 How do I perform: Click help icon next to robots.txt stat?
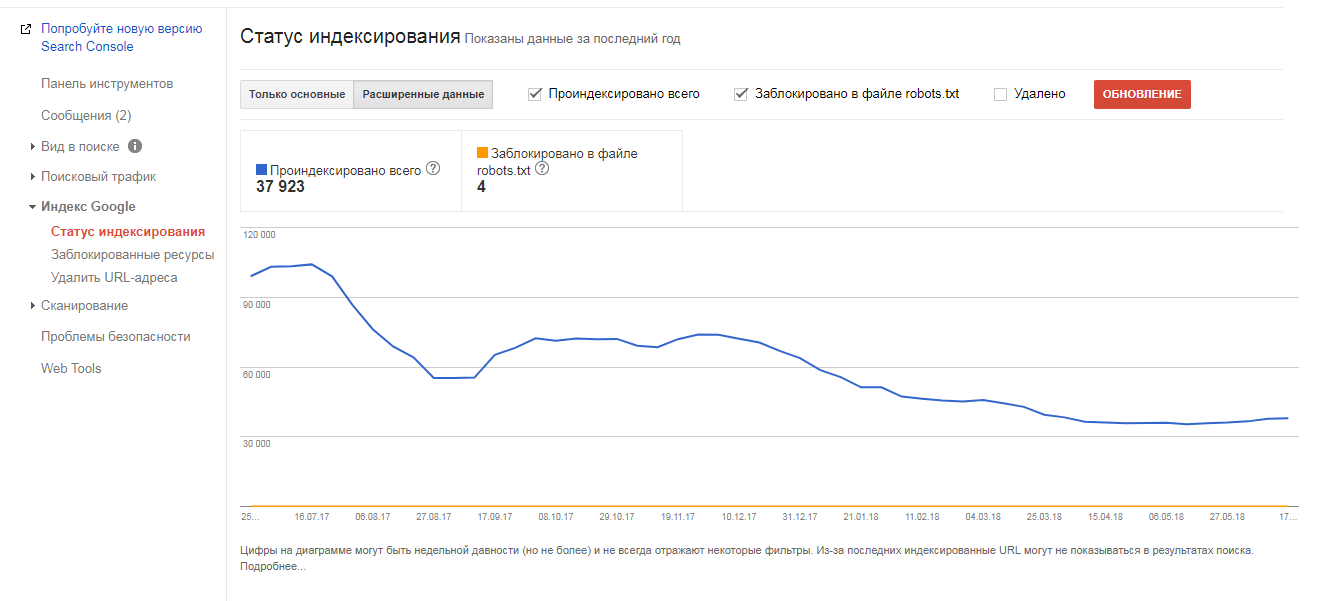tap(542, 169)
